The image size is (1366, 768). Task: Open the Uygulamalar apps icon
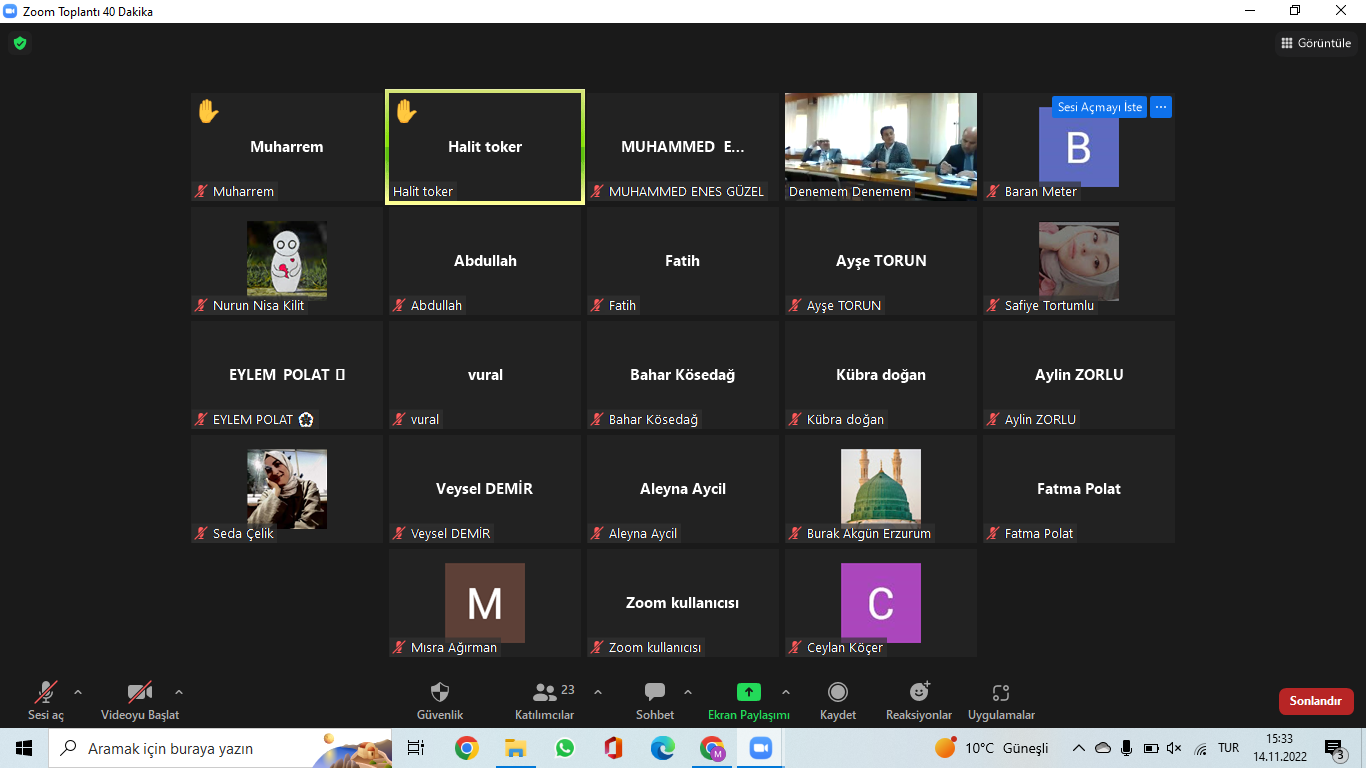pyautogui.click(x=1001, y=693)
